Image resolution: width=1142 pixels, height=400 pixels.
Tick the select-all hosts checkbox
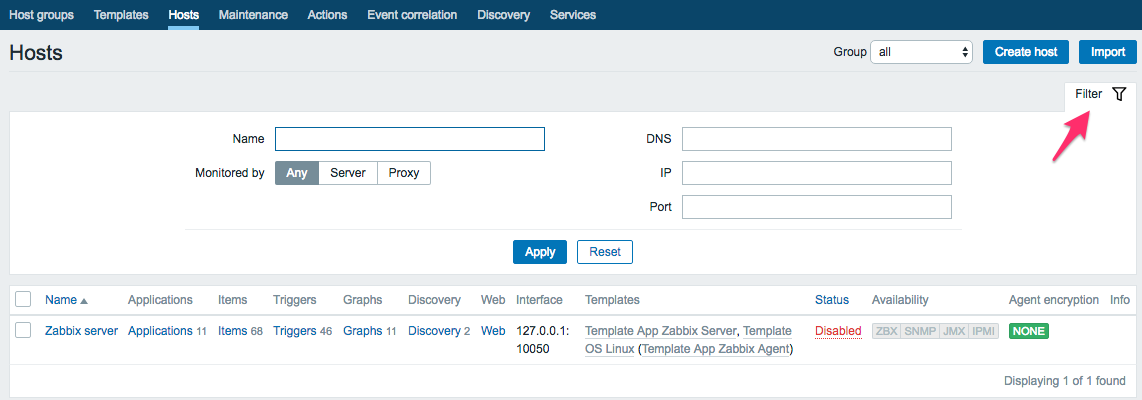tap(23, 299)
